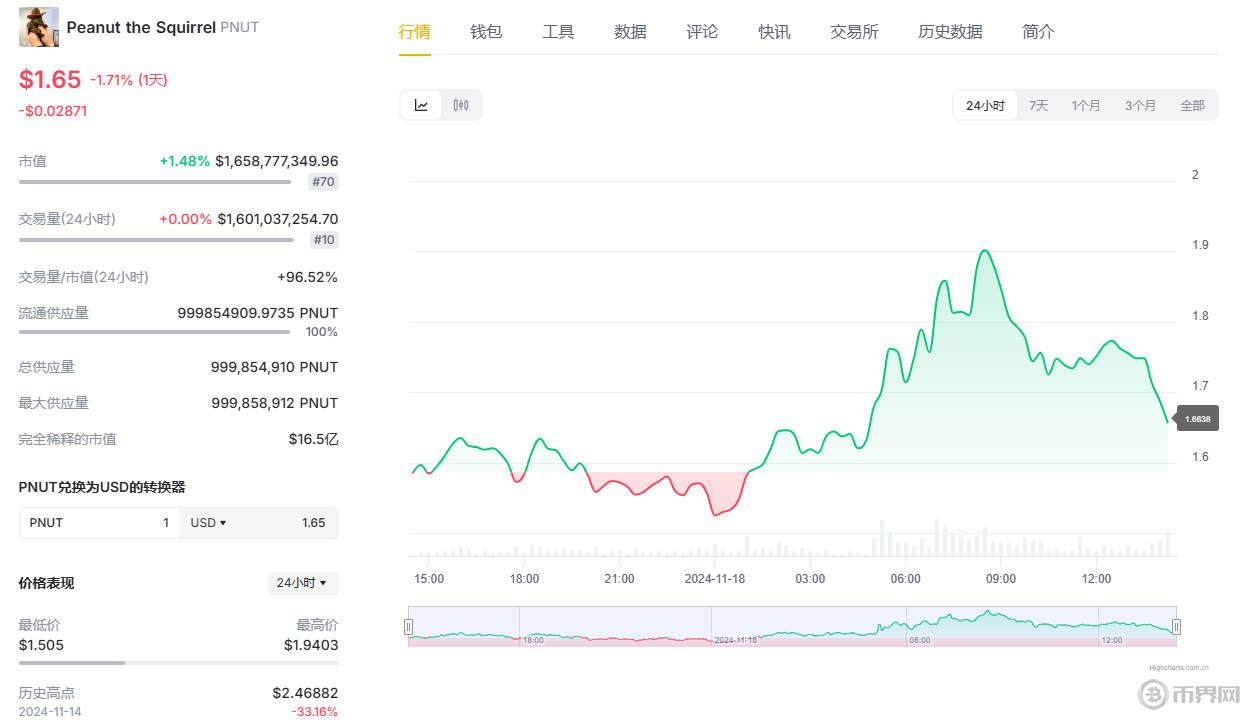
Task: Click the right range navigator handle
Action: tap(1176, 627)
